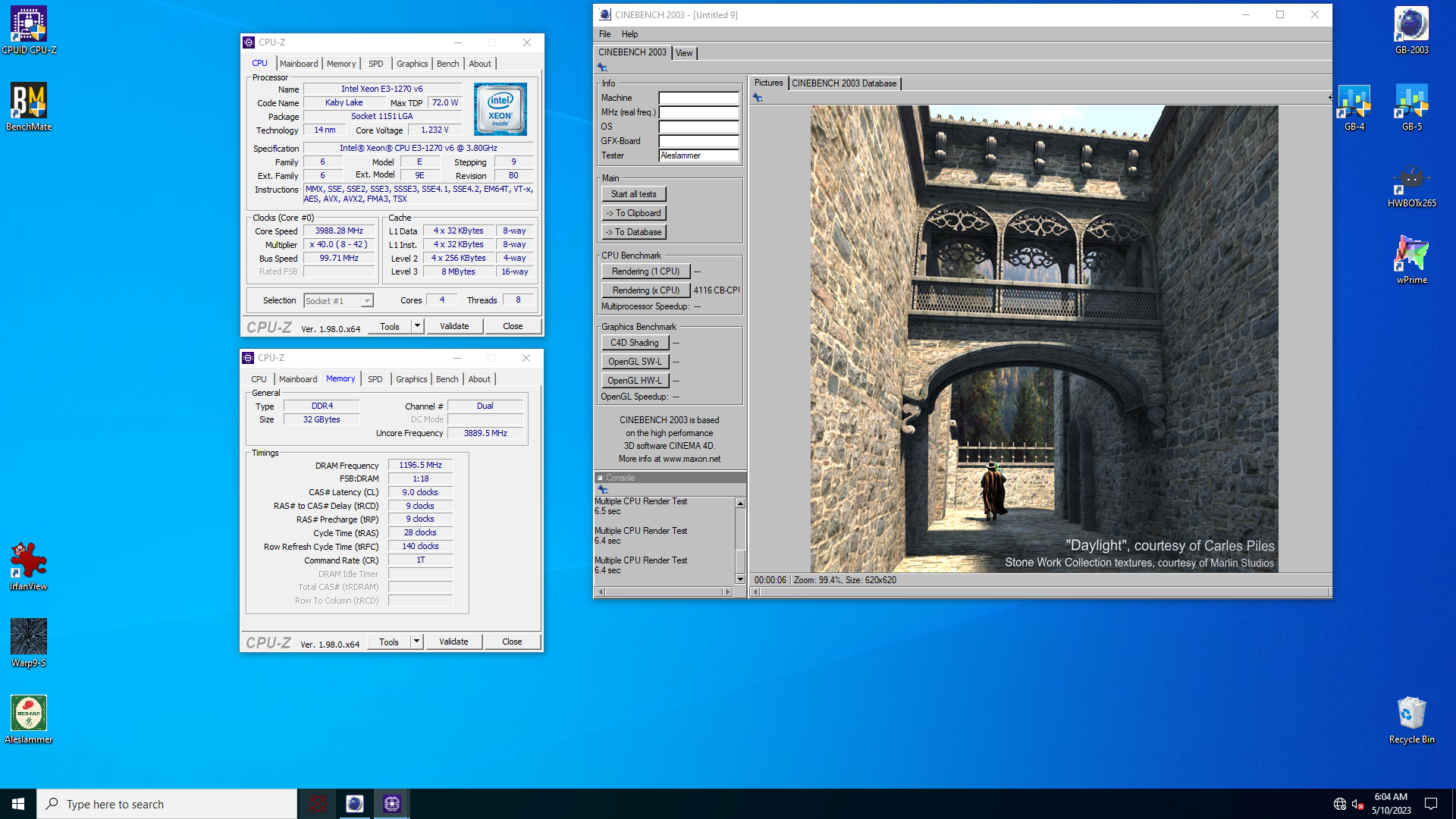This screenshot has width=1456, height=819.
Task: Select CINEBENCH 2003 Database tab
Action: click(844, 83)
